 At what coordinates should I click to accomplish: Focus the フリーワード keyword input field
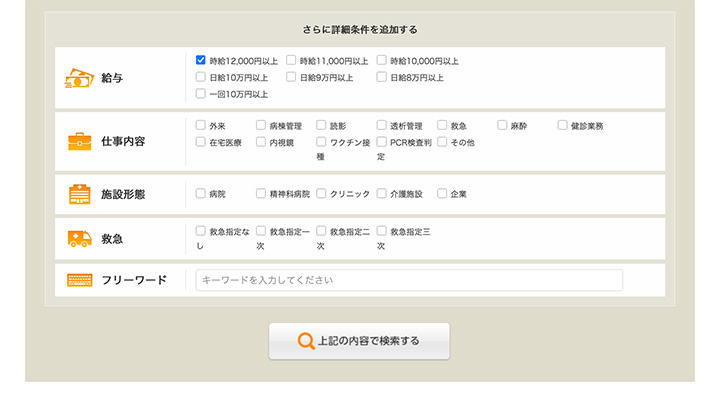point(409,280)
